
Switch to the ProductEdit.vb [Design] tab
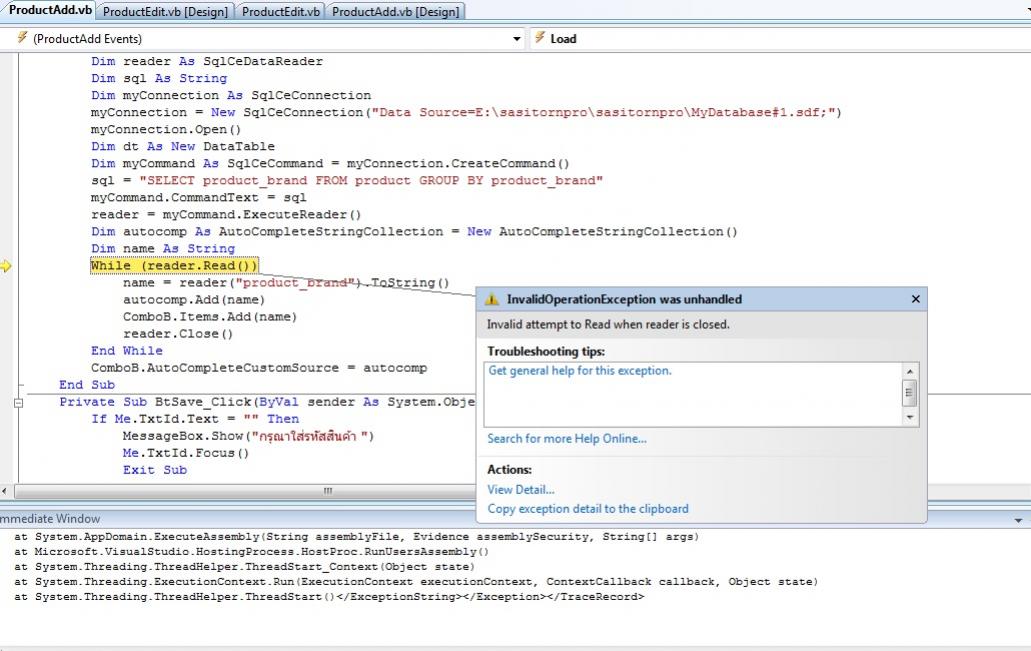pyautogui.click(x=166, y=12)
